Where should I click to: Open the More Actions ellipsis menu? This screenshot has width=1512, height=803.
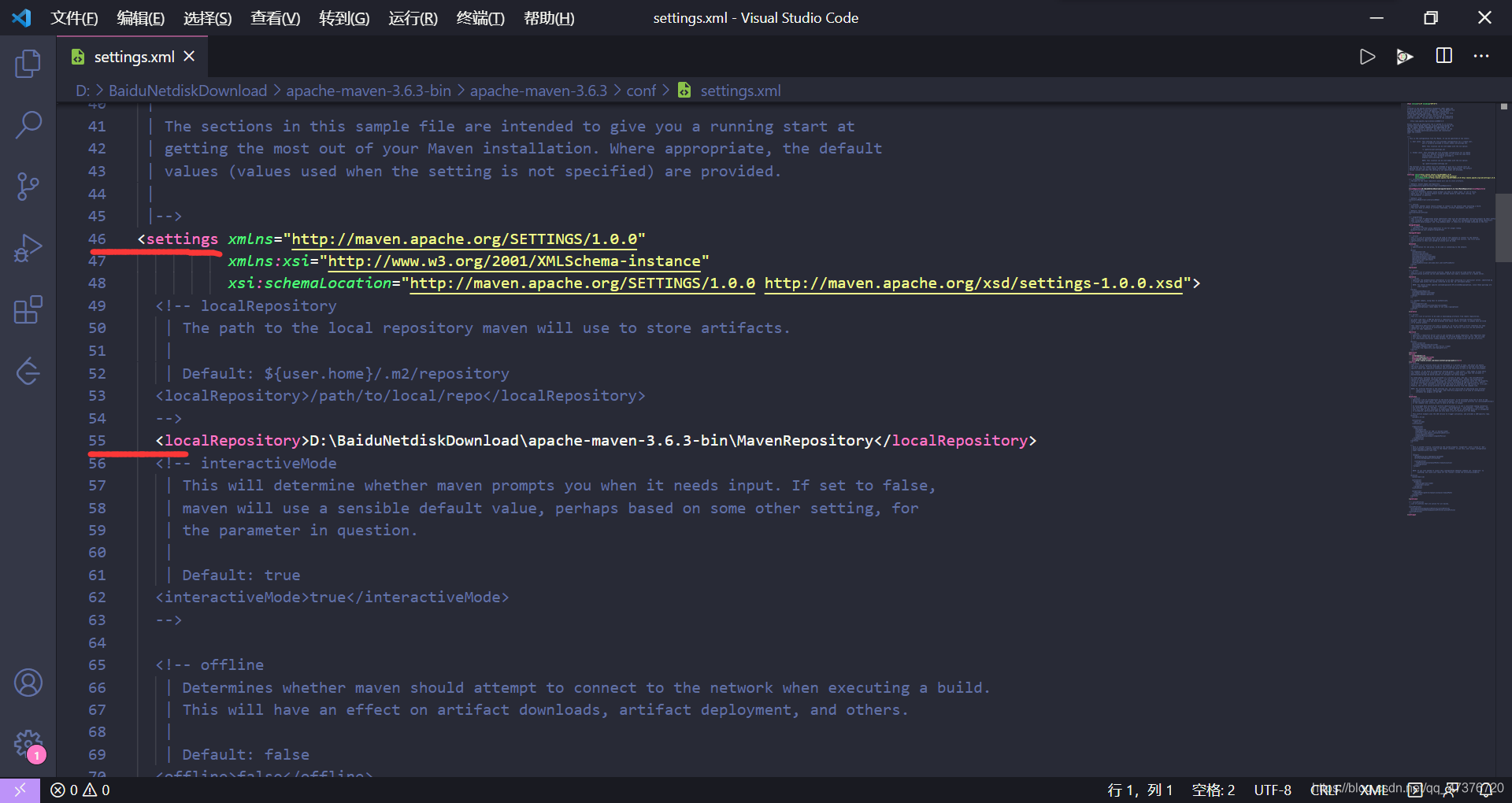1481,56
